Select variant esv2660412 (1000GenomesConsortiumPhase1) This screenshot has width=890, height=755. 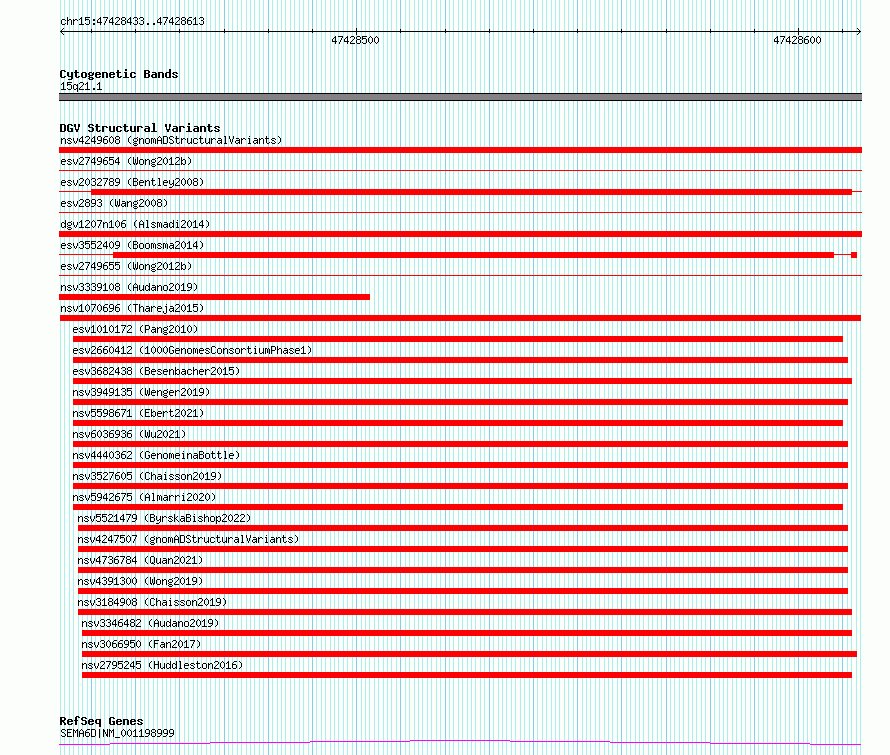192,350
